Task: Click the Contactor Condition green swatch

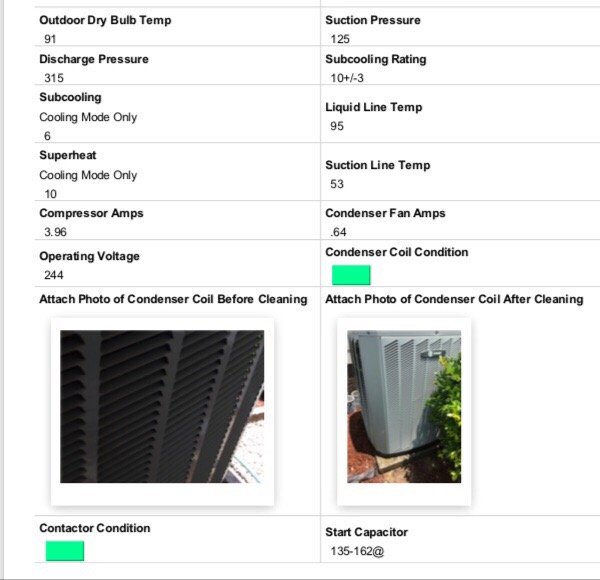Action: click(x=65, y=551)
